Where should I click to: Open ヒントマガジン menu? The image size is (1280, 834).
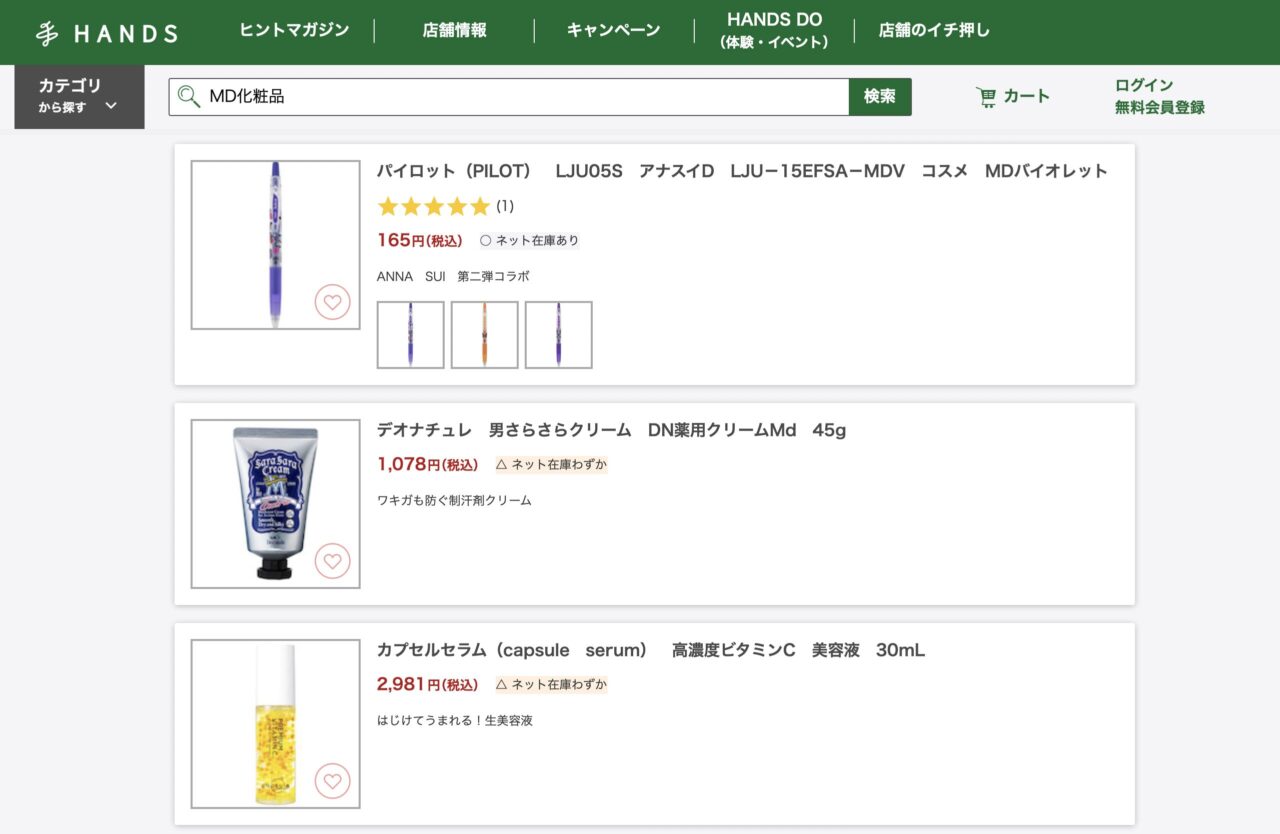(294, 30)
